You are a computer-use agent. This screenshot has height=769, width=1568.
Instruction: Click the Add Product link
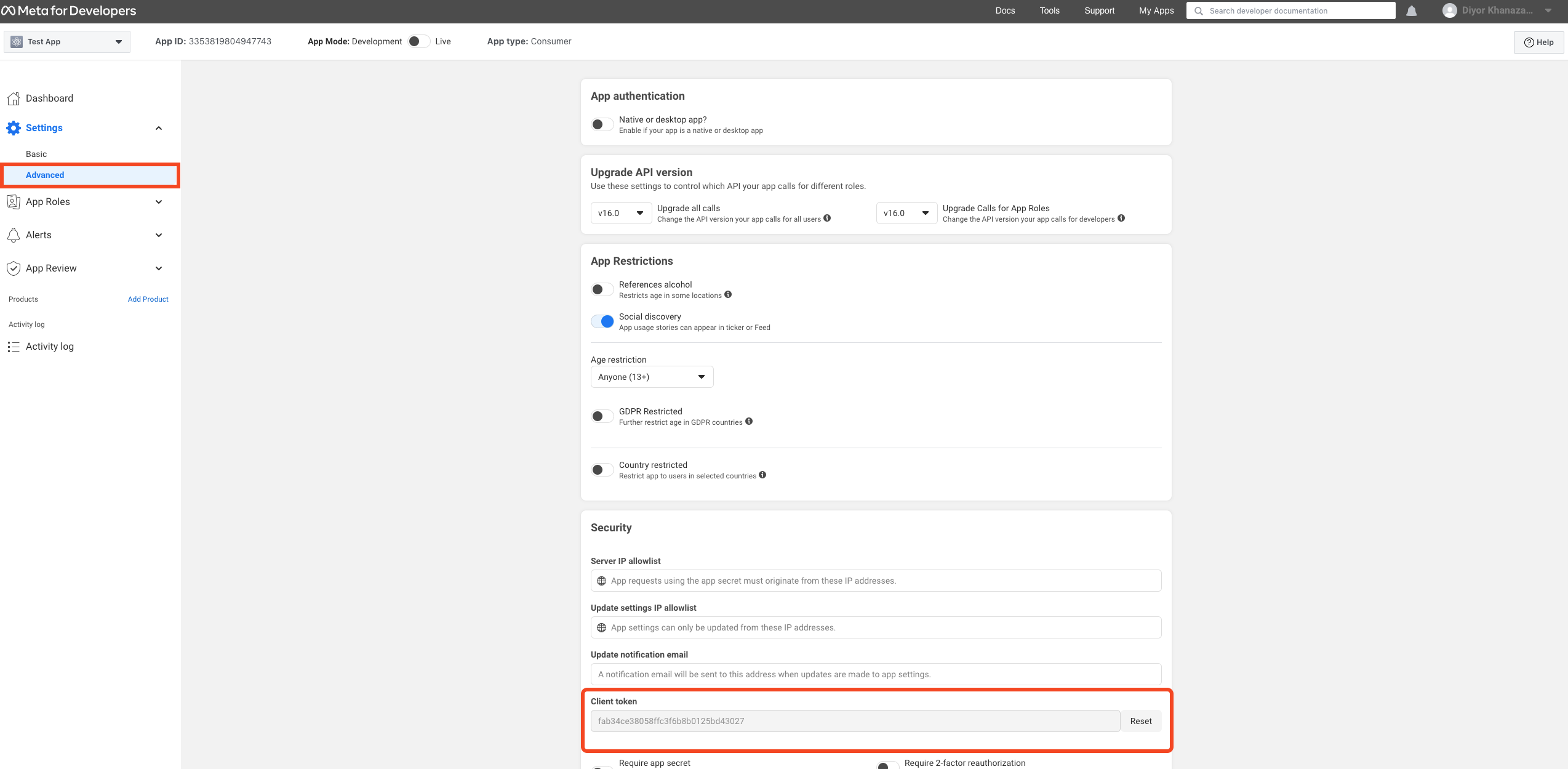pos(148,299)
